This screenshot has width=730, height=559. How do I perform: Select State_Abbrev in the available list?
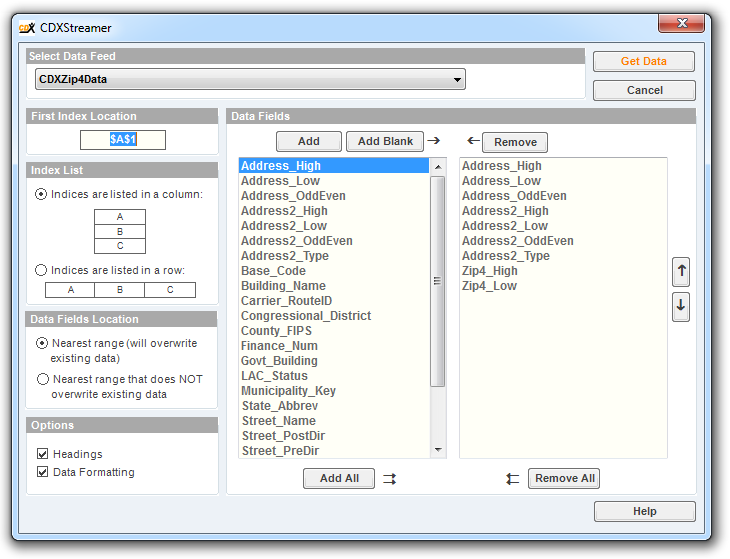point(333,406)
